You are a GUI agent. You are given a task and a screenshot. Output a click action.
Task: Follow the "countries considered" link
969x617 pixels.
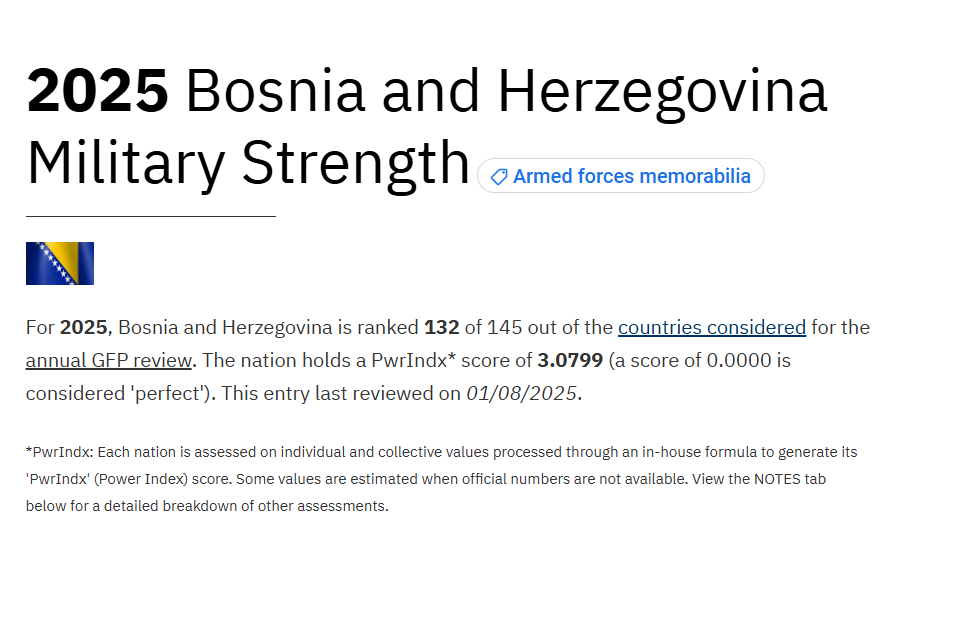click(x=711, y=327)
